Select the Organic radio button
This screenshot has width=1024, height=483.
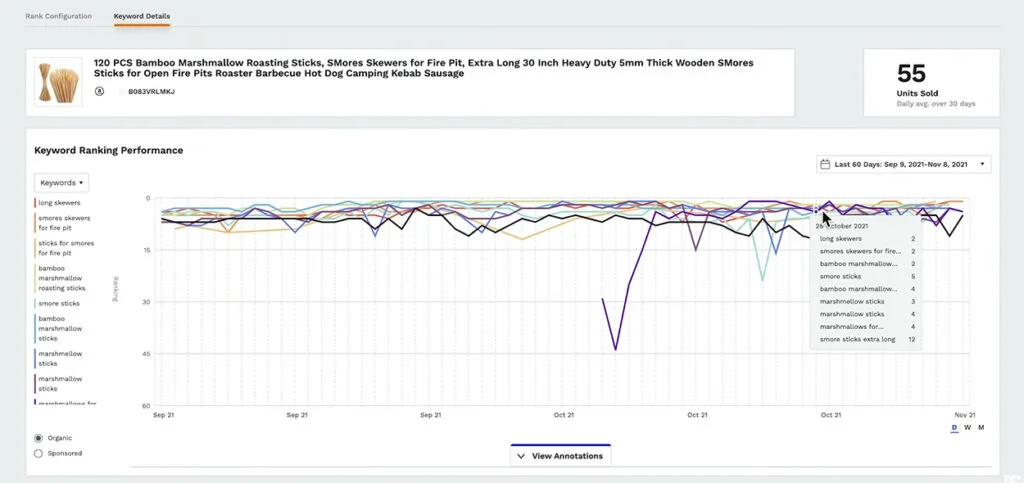39,438
